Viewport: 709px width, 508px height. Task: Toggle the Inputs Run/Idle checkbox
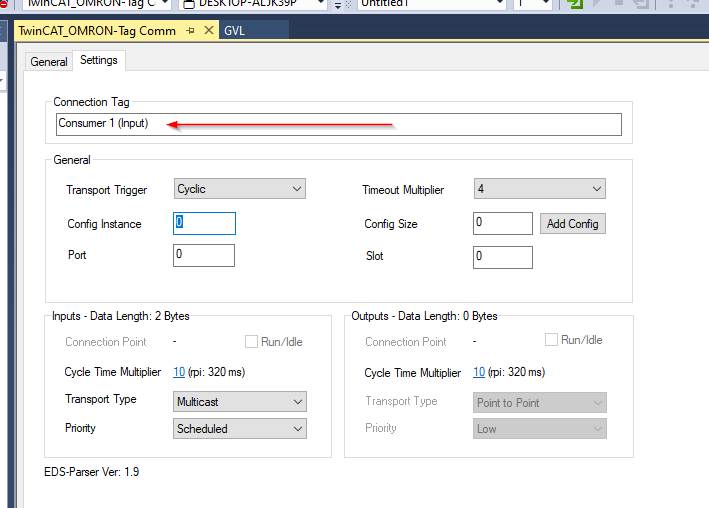pos(251,342)
